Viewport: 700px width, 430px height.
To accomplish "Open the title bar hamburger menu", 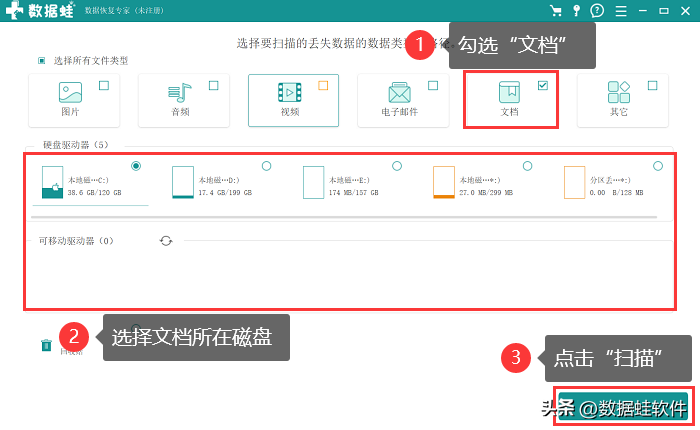I will pyautogui.click(x=622, y=11).
